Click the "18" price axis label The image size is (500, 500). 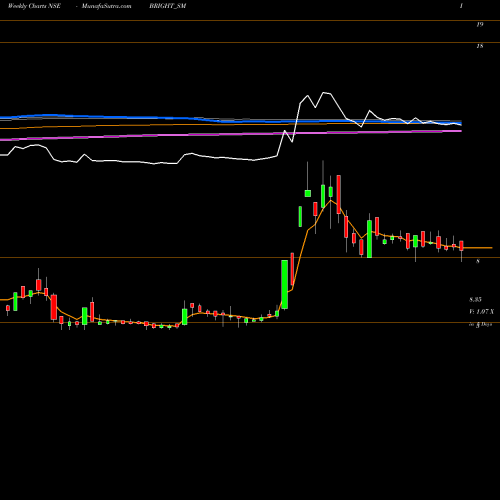coord(480,46)
